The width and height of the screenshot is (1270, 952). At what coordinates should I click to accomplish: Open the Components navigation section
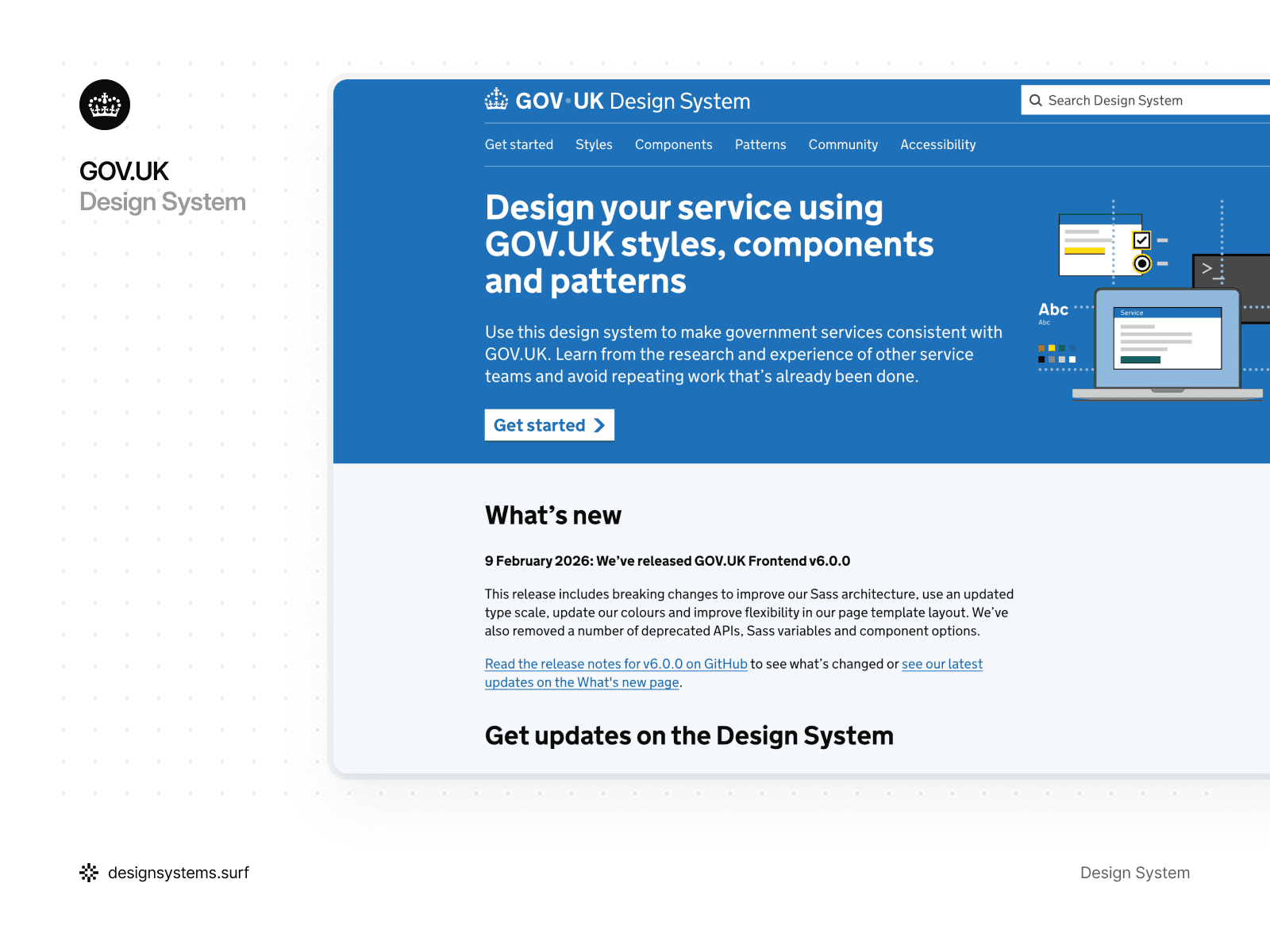coord(673,144)
